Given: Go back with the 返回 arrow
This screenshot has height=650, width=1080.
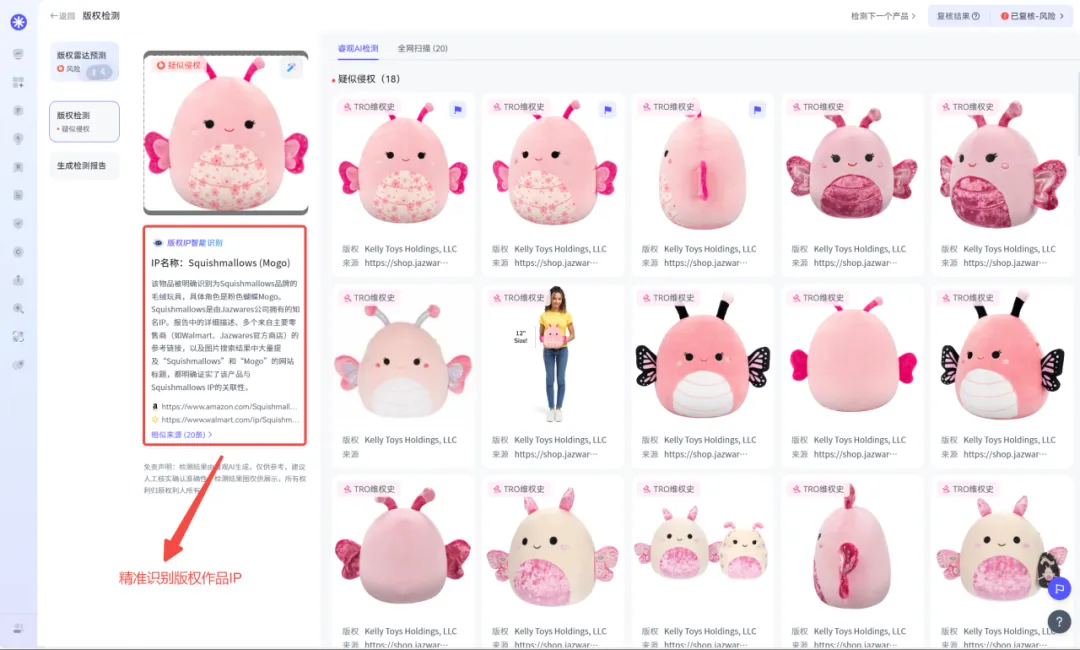Looking at the screenshot, I should pos(62,16).
